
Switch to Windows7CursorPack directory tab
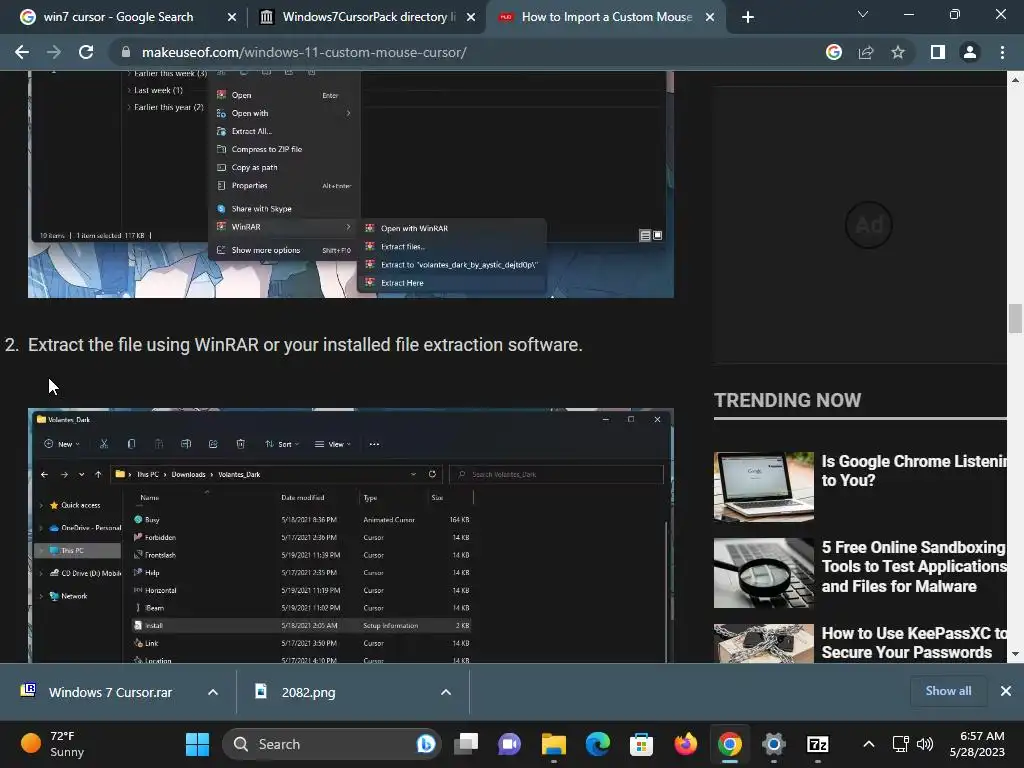pyautogui.click(x=369, y=17)
